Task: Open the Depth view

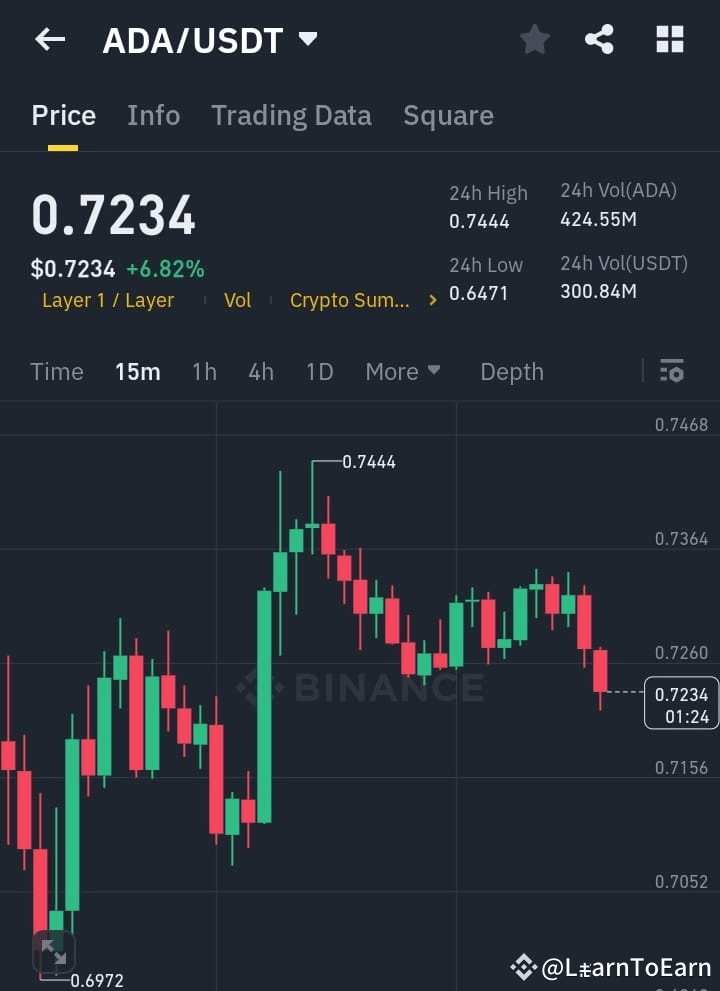Action: click(x=511, y=371)
